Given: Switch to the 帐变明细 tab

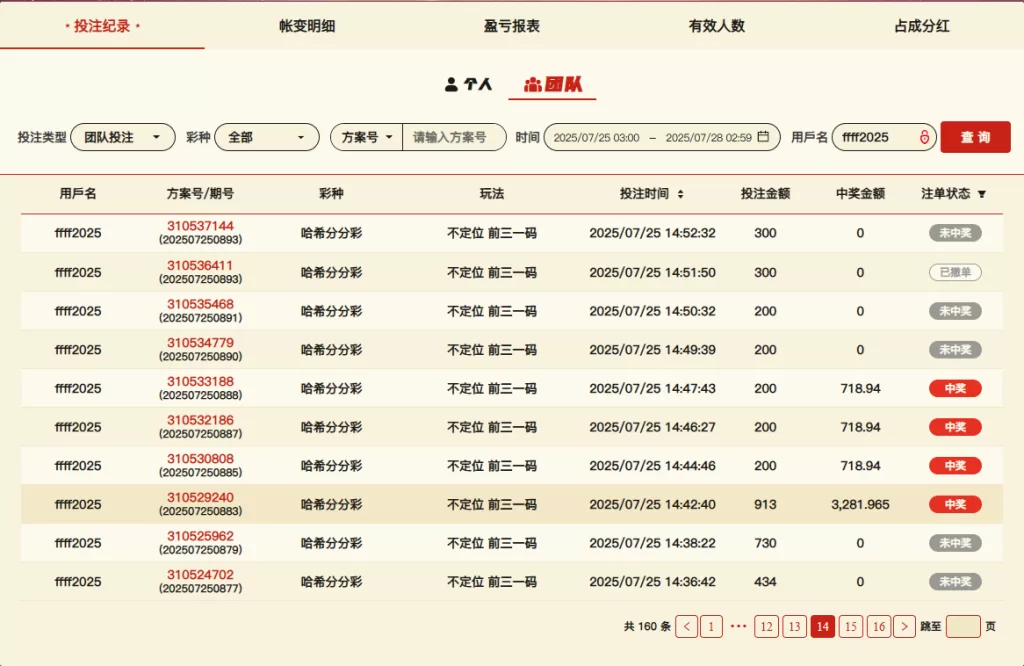Looking at the screenshot, I should point(307,26).
